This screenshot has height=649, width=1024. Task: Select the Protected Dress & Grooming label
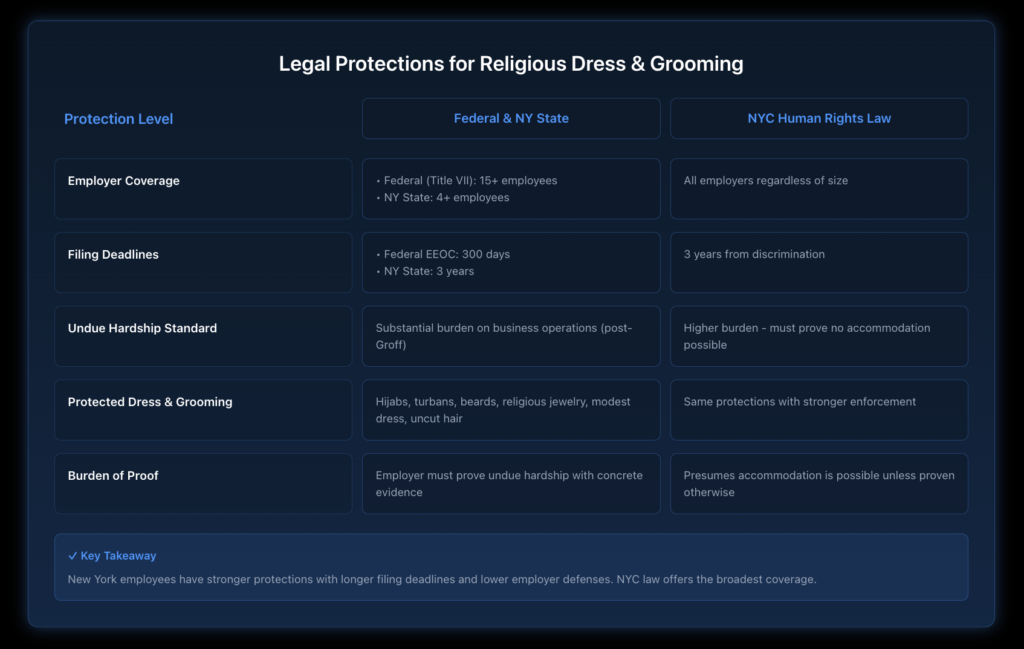pos(150,402)
